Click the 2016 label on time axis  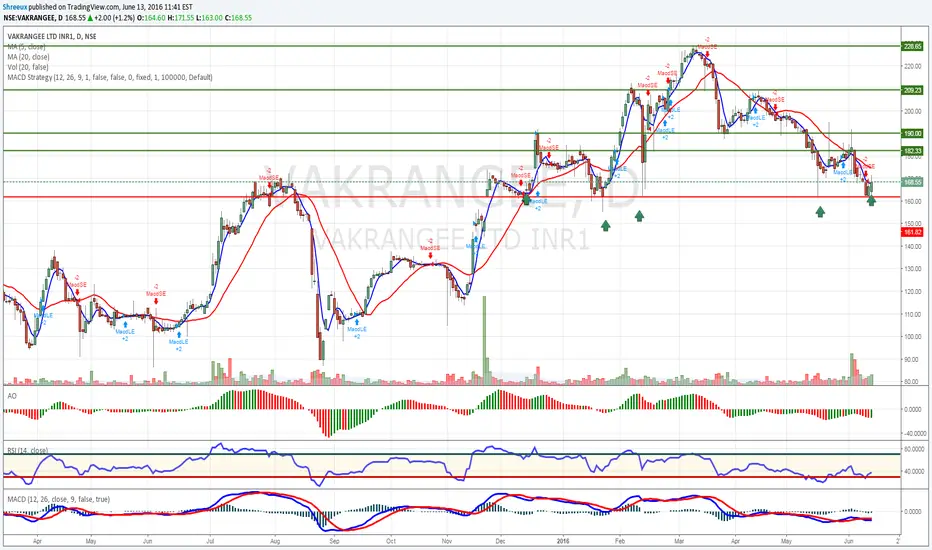point(563,541)
